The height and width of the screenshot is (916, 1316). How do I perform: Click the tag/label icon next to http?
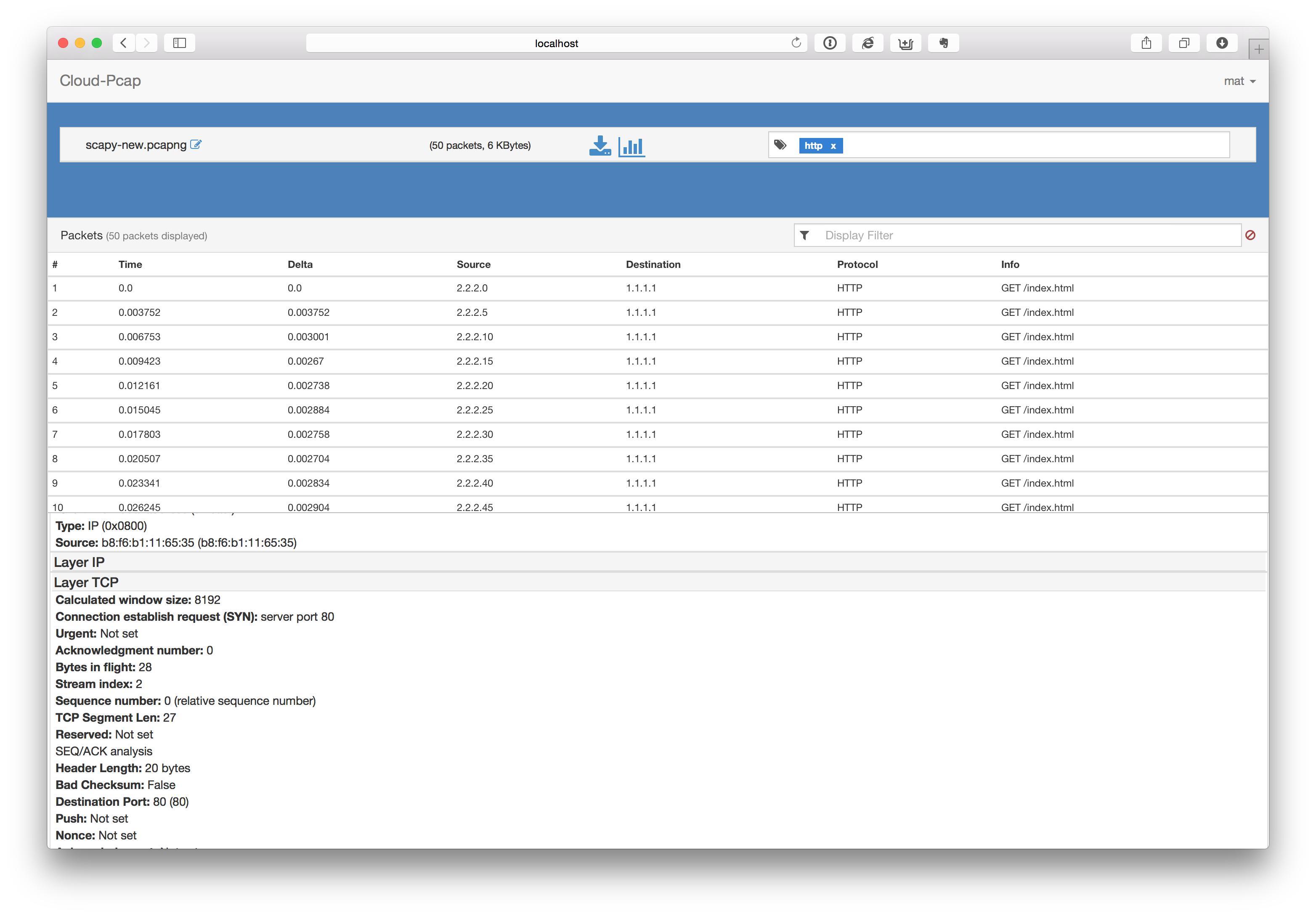click(x=783, y=146)
